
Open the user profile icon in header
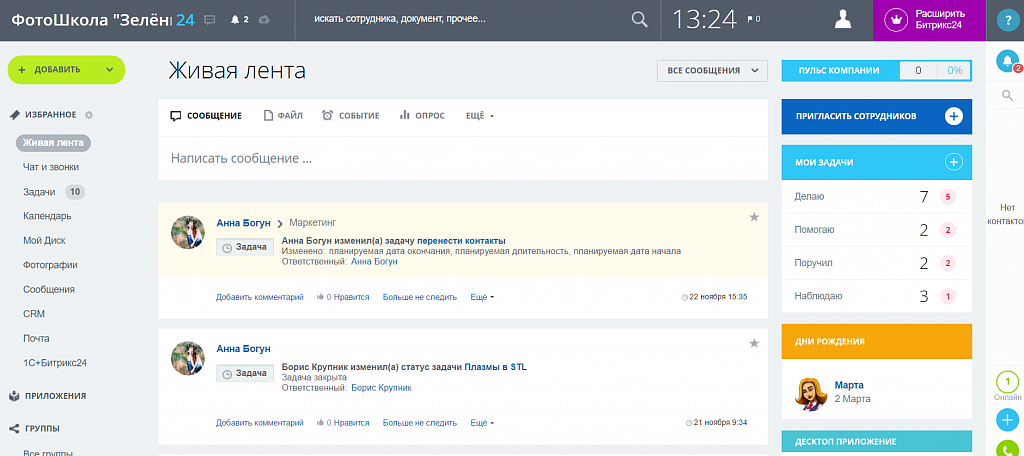tap(844, 19)
